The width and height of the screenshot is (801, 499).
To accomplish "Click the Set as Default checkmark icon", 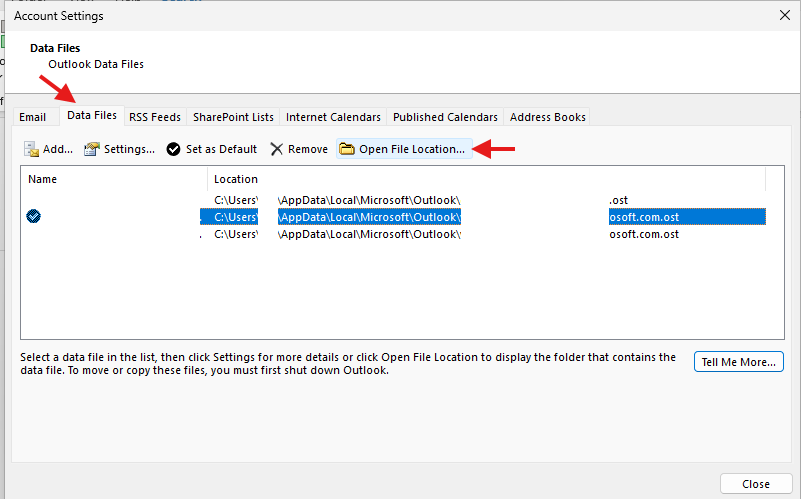I will click(174, 149).
